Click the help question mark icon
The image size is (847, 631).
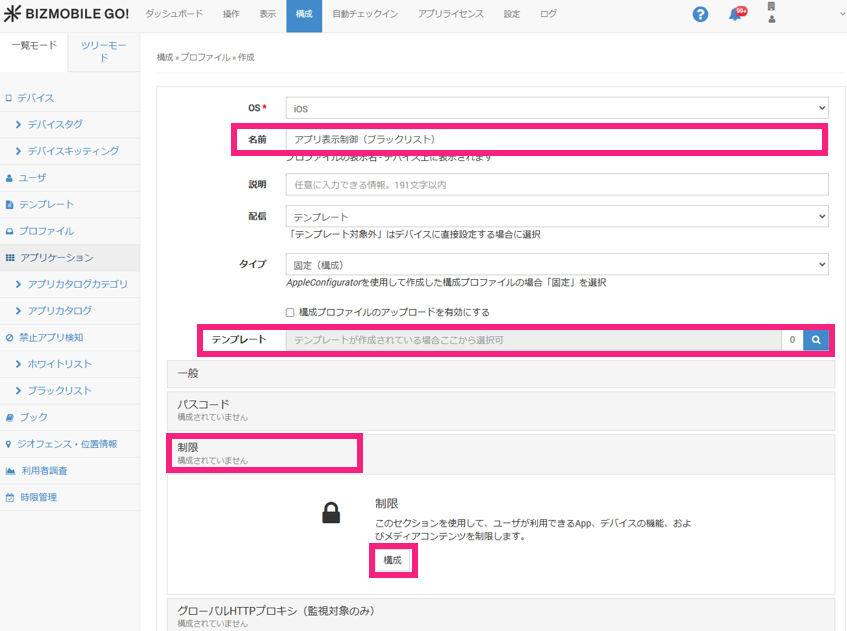click(700, 15)
